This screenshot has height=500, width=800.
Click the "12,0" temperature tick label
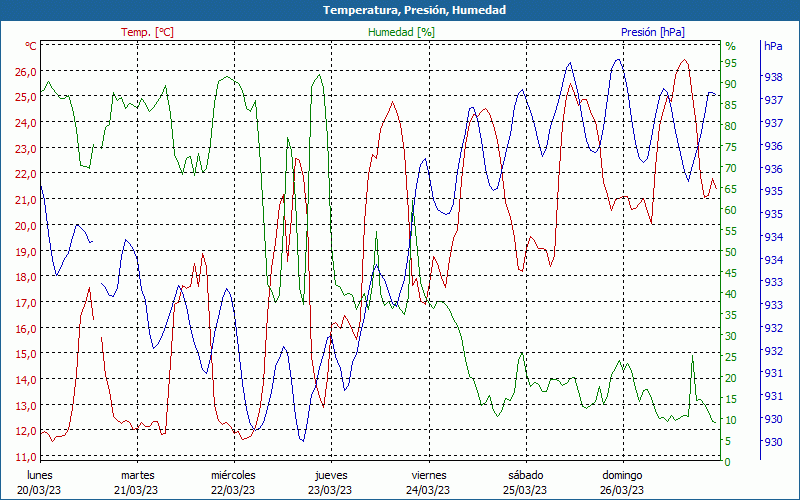click(x=27, y=431)
